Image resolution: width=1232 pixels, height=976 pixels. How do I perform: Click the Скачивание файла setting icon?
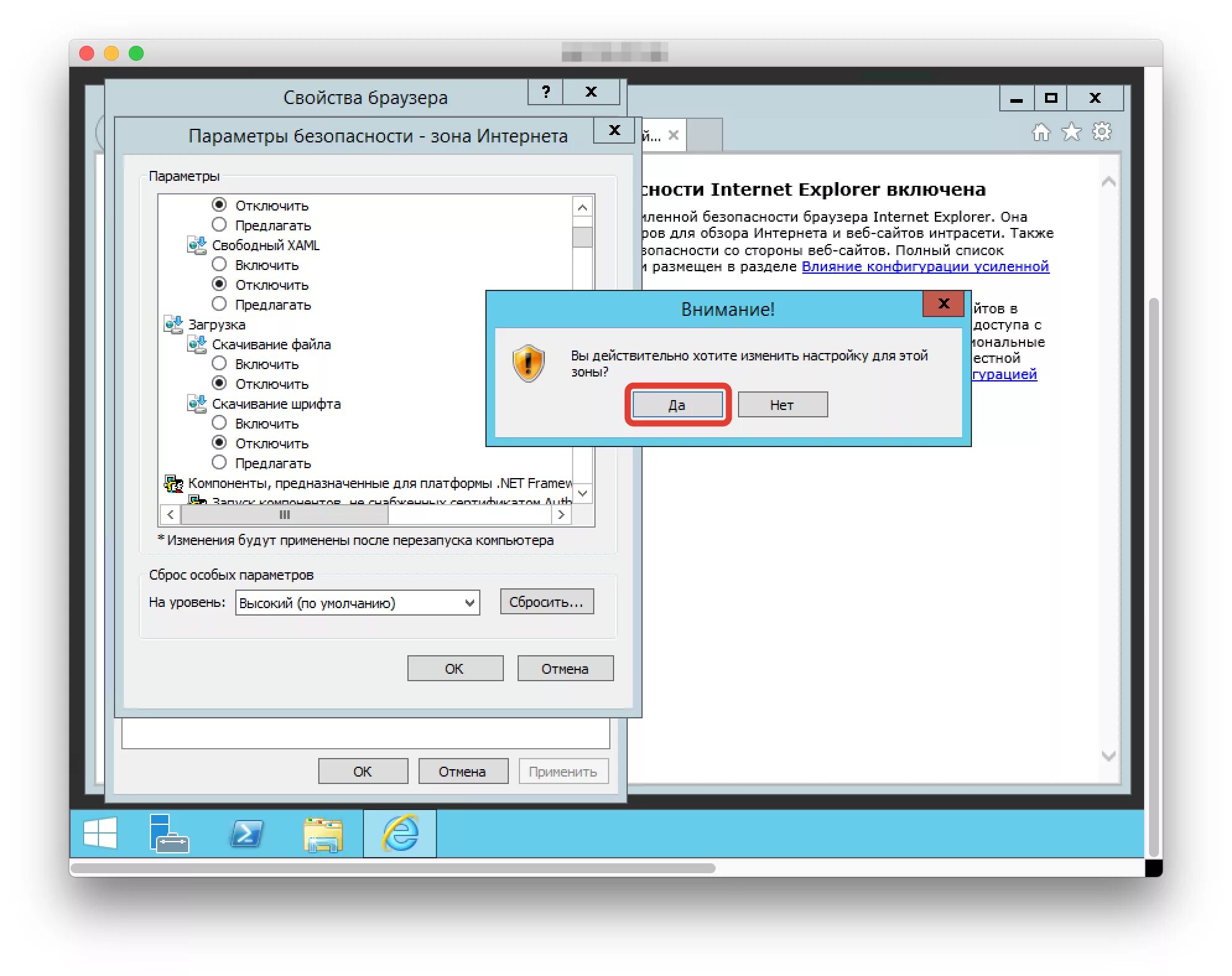(197, 344)
